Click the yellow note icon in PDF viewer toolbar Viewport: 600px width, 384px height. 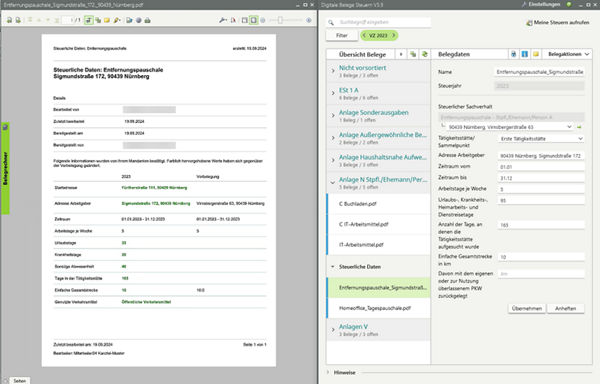[107, 20]
